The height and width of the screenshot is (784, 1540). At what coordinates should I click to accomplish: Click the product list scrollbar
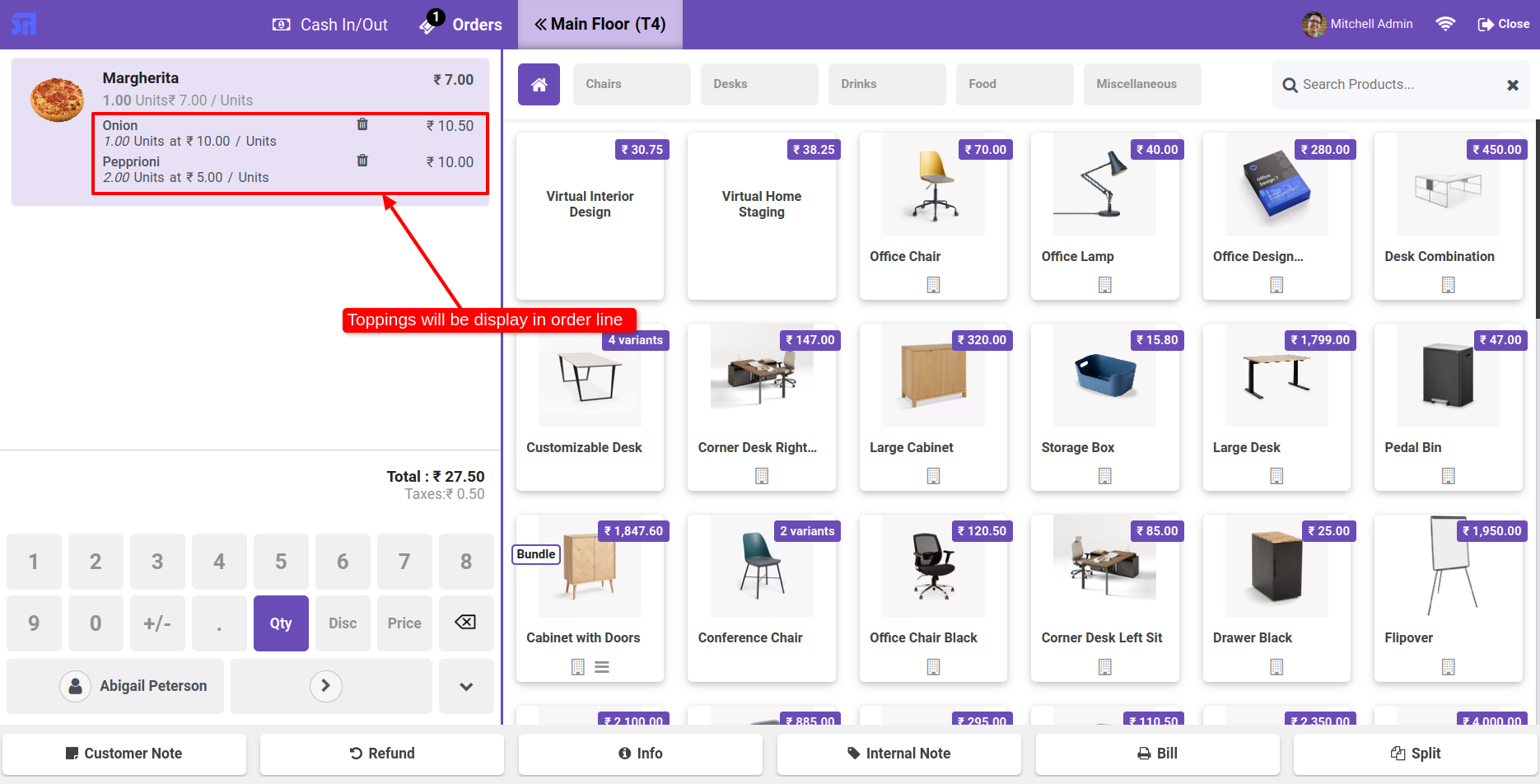tap(1537, 218)
